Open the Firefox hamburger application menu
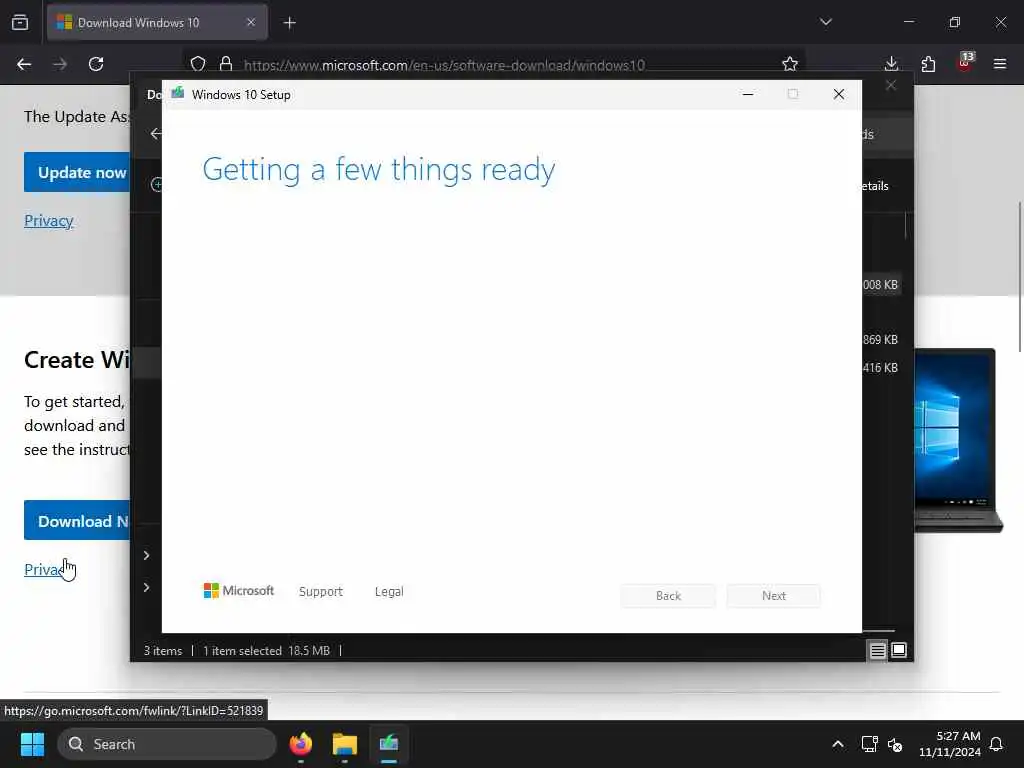Image resolution: width=1024 pixels, height=768 pixels. 1000,64
